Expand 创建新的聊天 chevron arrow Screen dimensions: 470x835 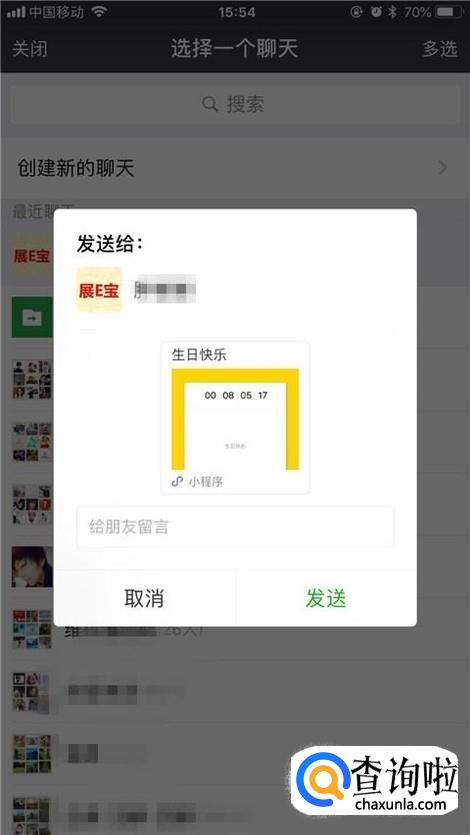tap(443, 168)
